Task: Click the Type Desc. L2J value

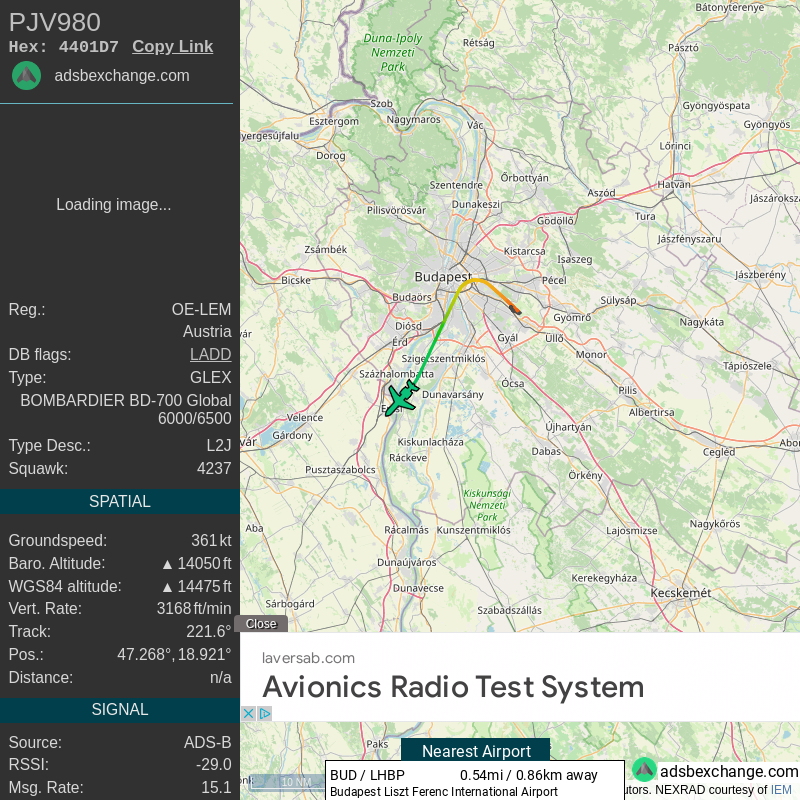Action: (219, 445)
